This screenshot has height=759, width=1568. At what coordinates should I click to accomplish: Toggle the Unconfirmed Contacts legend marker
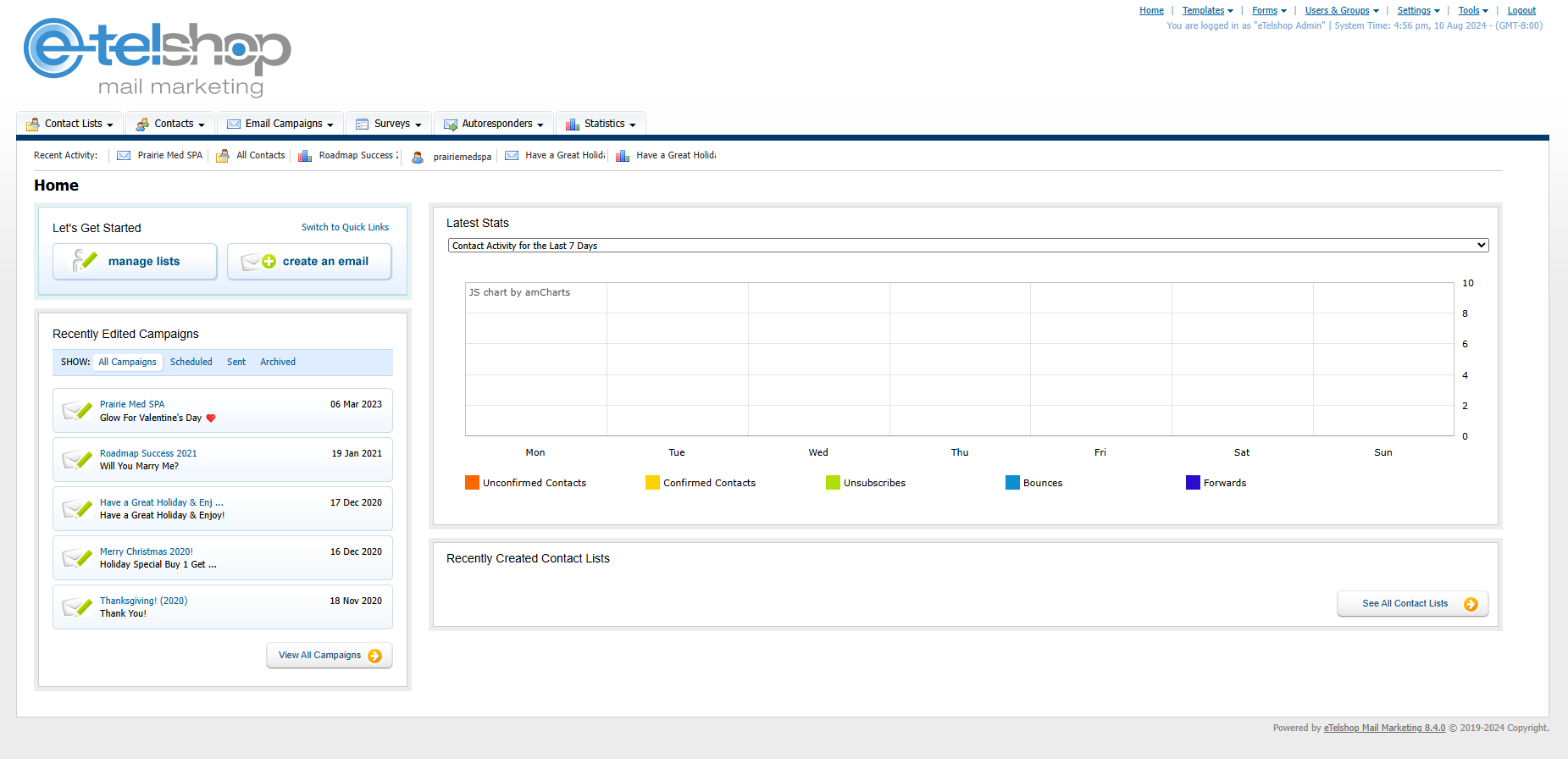[472, 483]
